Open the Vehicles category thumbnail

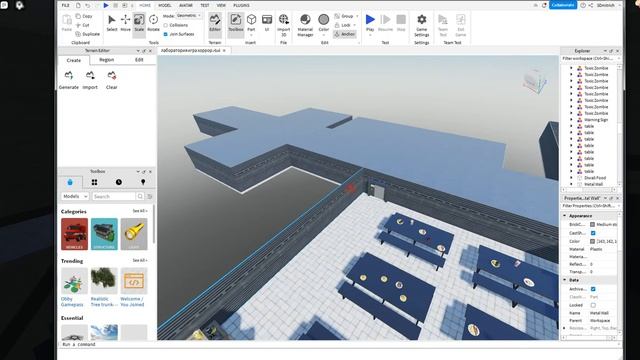tap(74, 234)
